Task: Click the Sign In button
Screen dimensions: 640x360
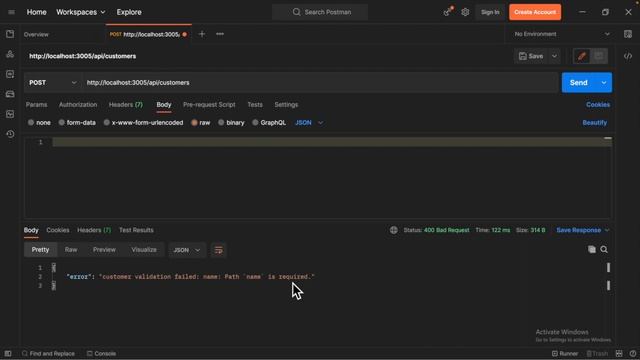Action: [x=490, y=12]
